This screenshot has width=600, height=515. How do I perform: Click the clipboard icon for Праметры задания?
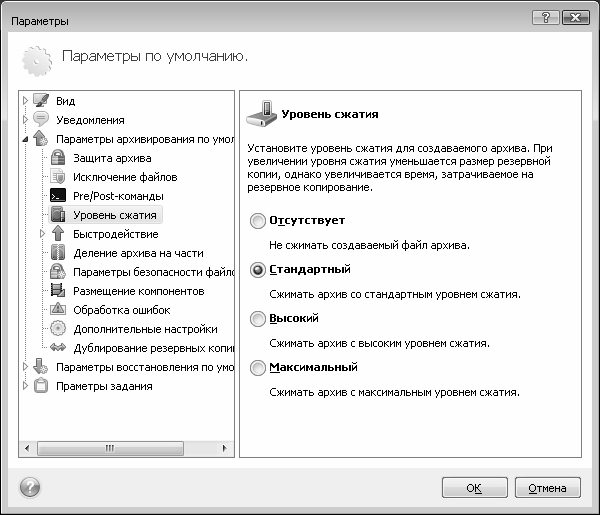[41, 386]
